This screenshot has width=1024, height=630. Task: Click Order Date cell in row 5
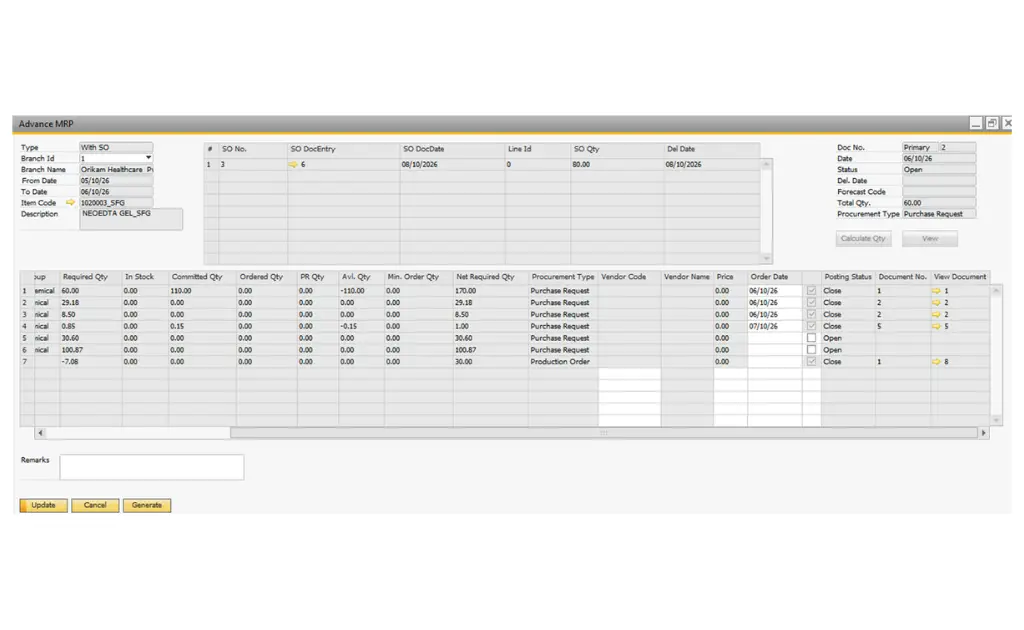pyautogui.click(x=775, y=338)
